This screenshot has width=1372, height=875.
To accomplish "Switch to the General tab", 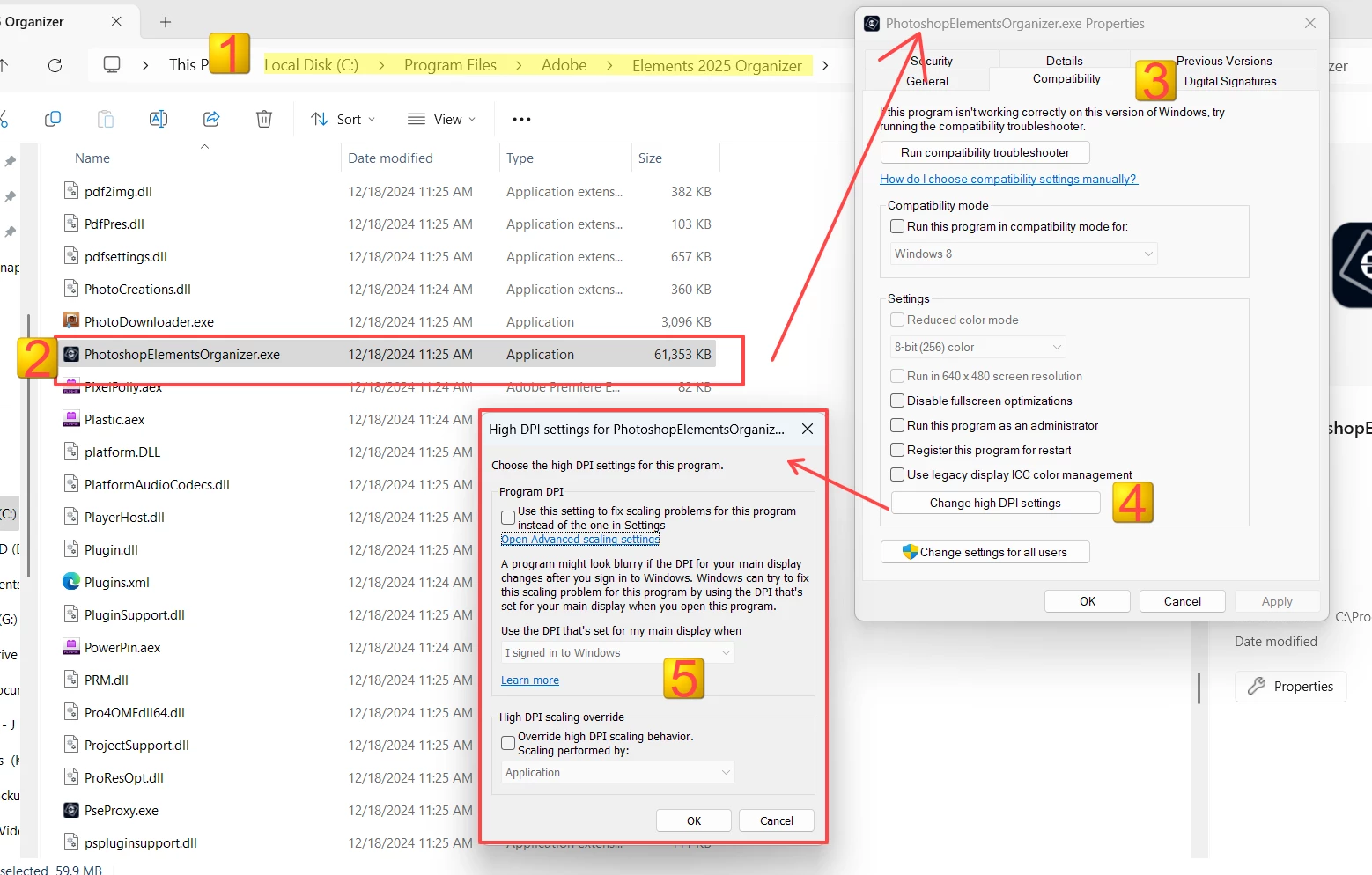I will pos(927,81).
